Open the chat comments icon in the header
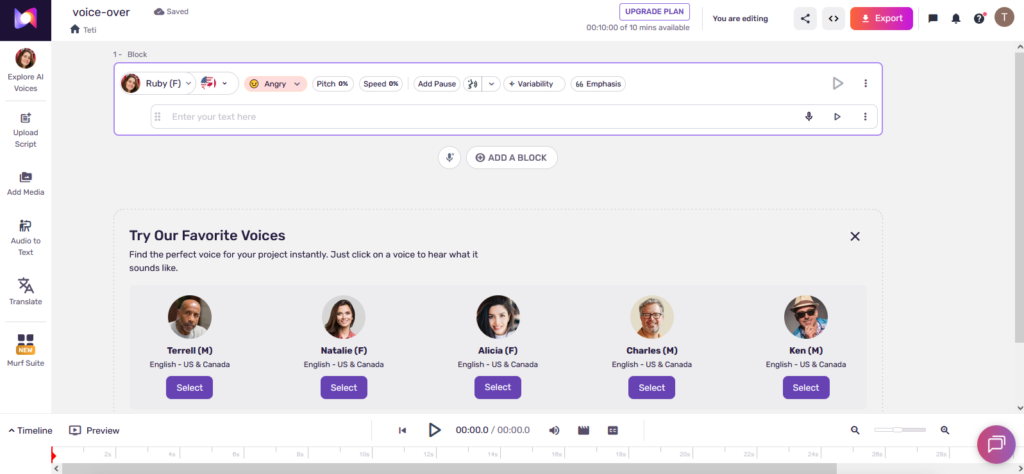This screenshot has height=474, width=1024. [933, 18]
